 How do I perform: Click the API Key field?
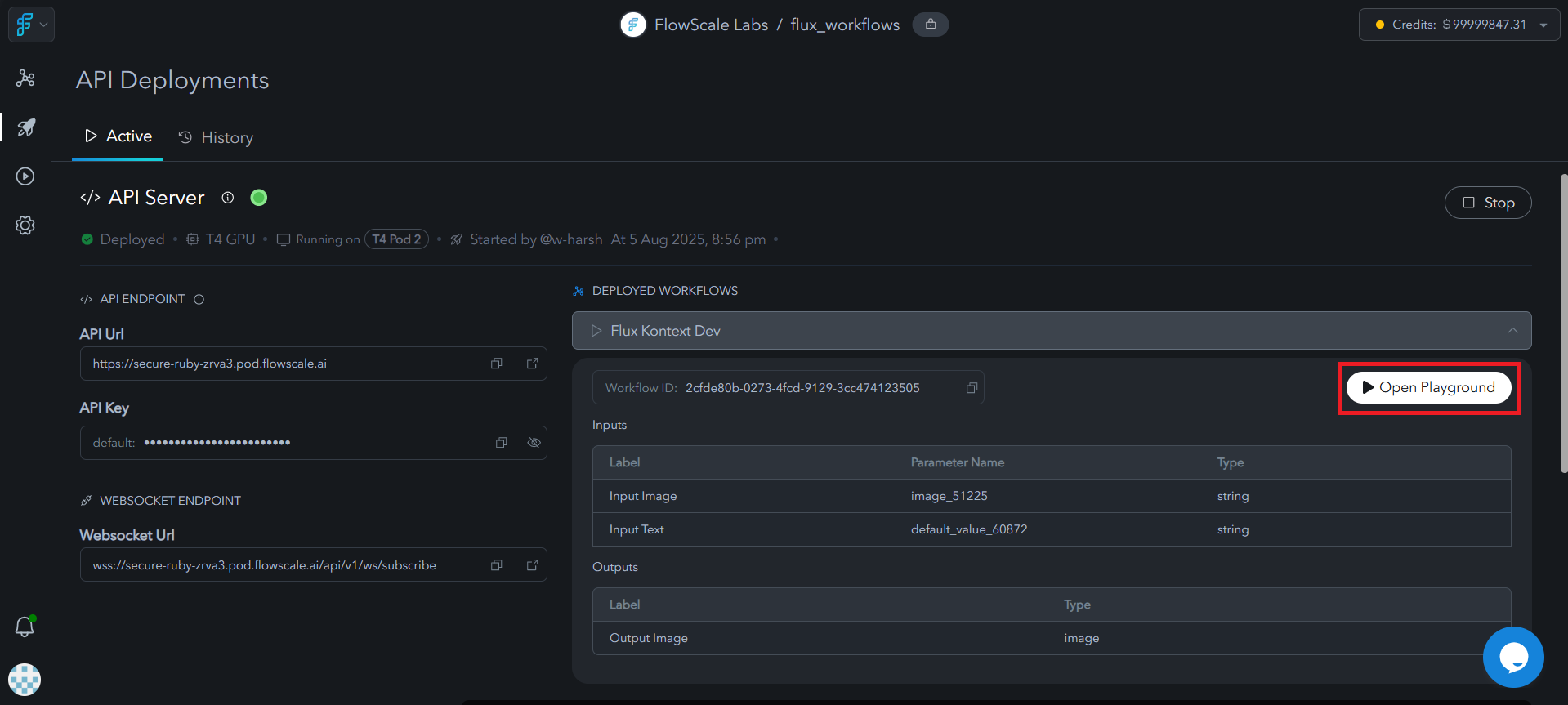pyautogui.click(x=314, y=443)
